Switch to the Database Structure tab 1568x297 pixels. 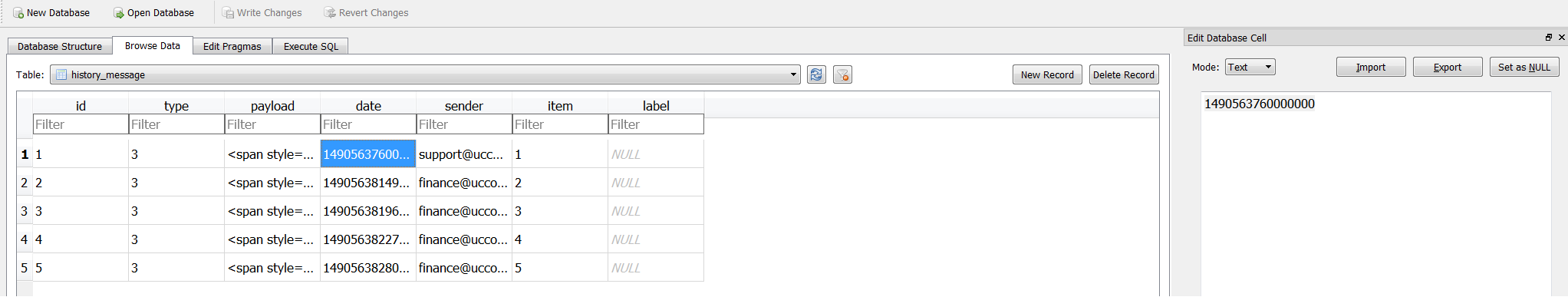coord(60,46)
